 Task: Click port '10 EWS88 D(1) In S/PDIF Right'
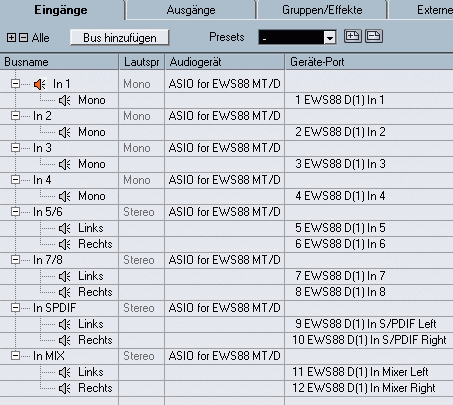(369, 340)
